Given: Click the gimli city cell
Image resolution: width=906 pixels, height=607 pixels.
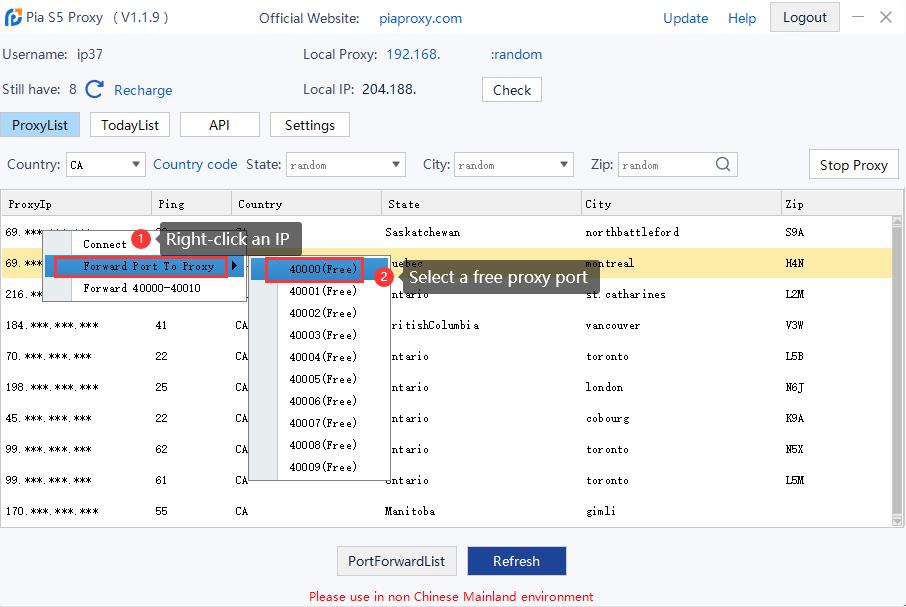Looking at the screenshot, I should click(x=600, y=511).
